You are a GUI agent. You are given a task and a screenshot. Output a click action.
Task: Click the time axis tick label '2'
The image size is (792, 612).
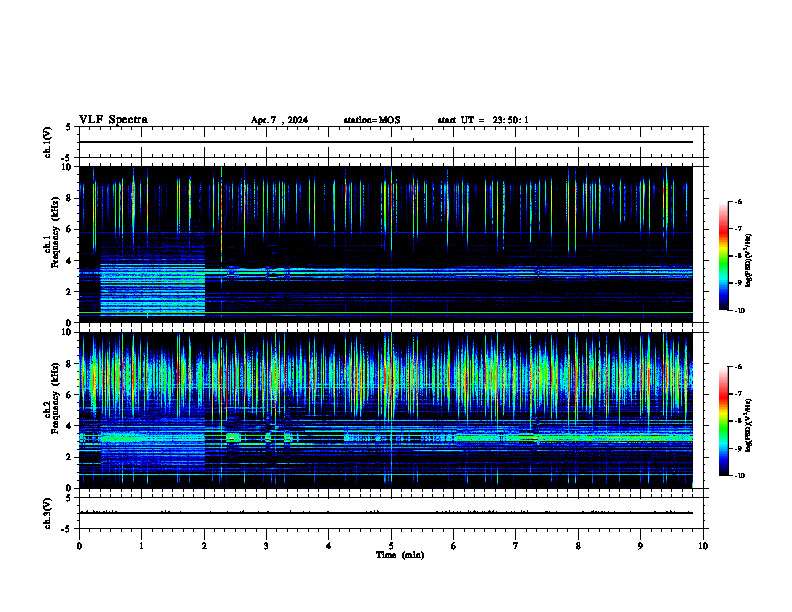[204, 546]
